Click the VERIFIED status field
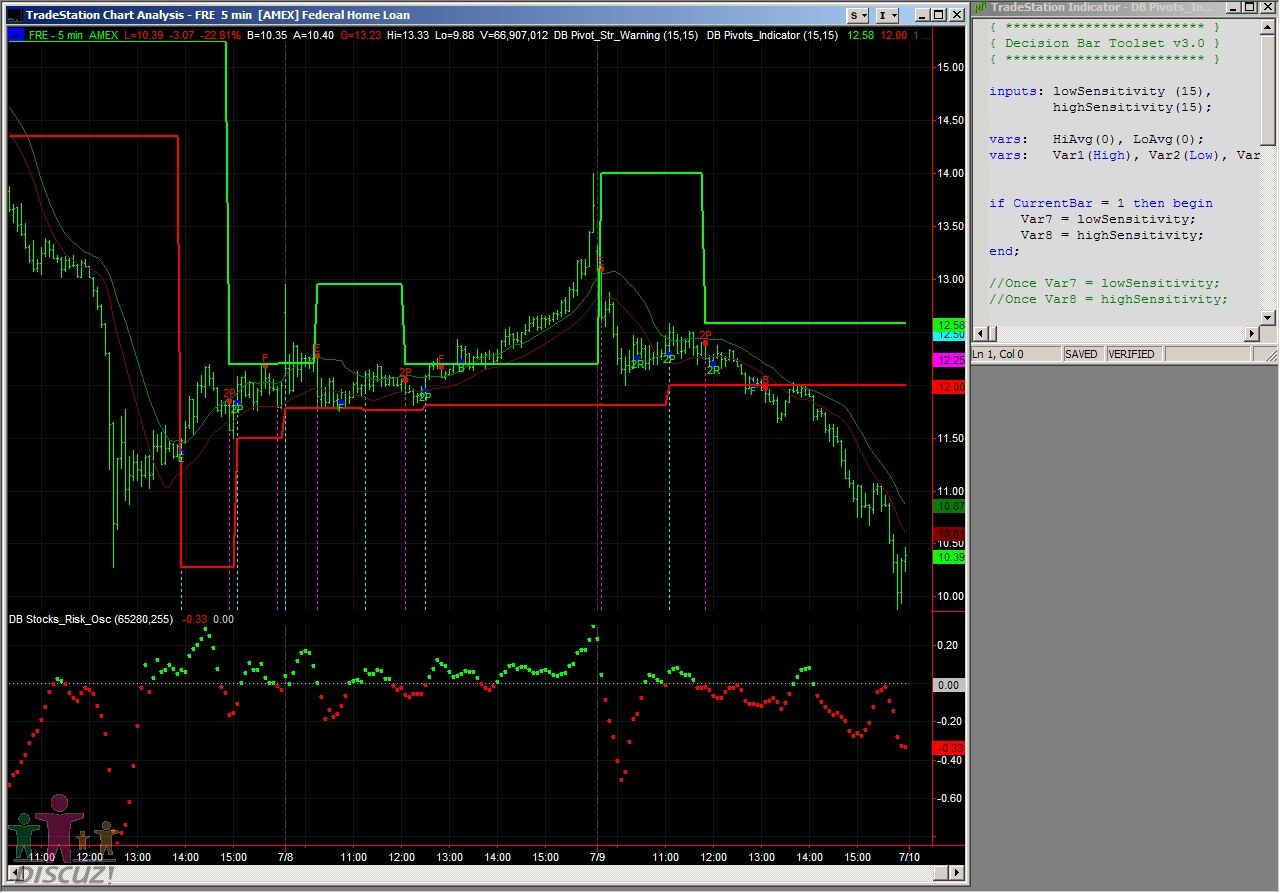 coord(1131,354)
